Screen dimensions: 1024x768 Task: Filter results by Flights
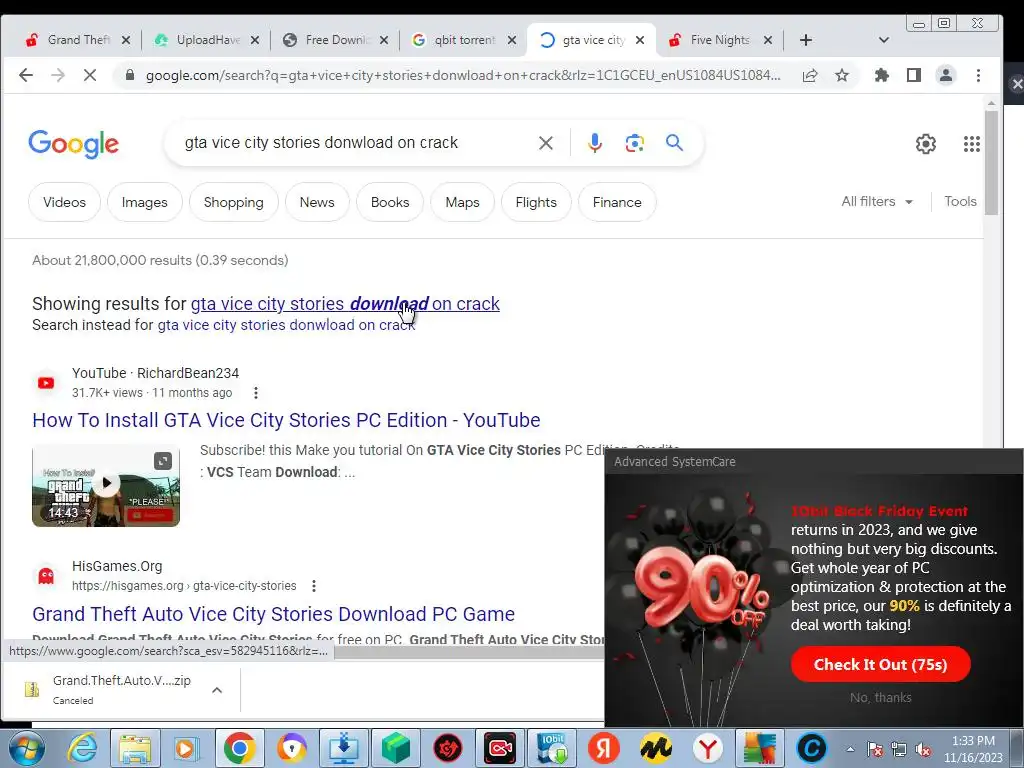pyautogui.click(x=536, y=202)
